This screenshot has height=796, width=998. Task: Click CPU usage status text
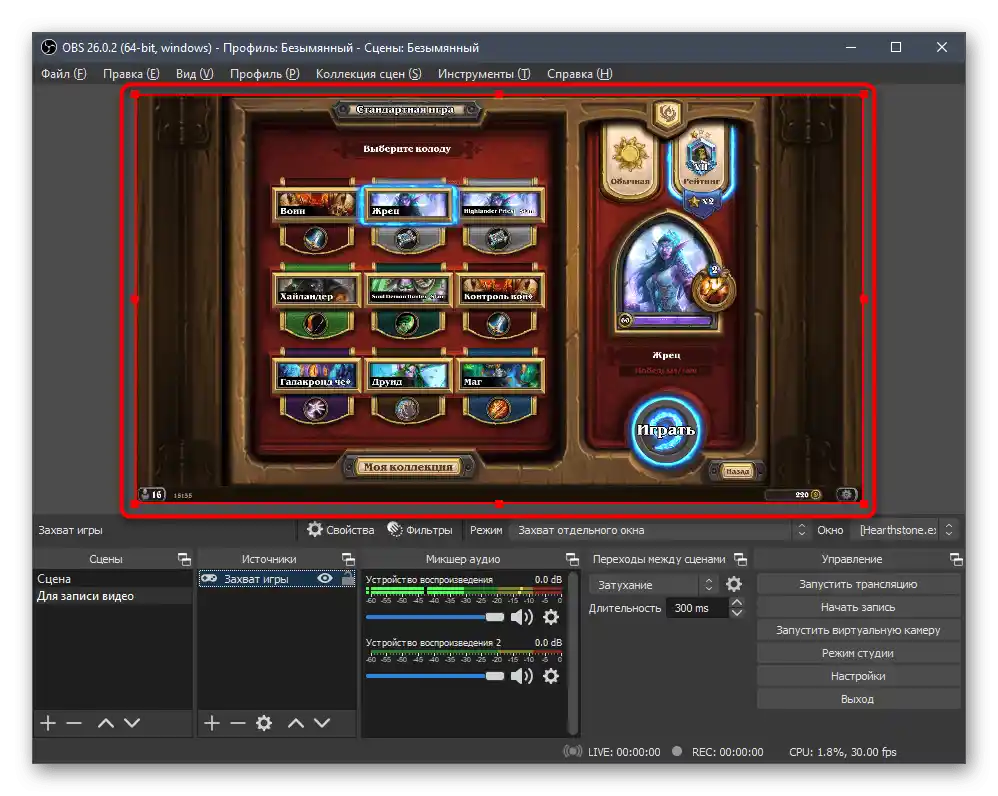[x=843, y=752]
